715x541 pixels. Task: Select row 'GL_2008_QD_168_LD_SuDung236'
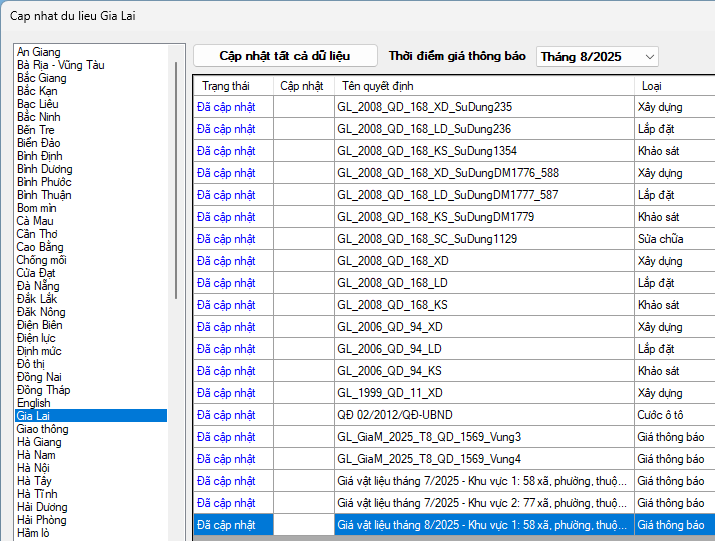[454, 129]
